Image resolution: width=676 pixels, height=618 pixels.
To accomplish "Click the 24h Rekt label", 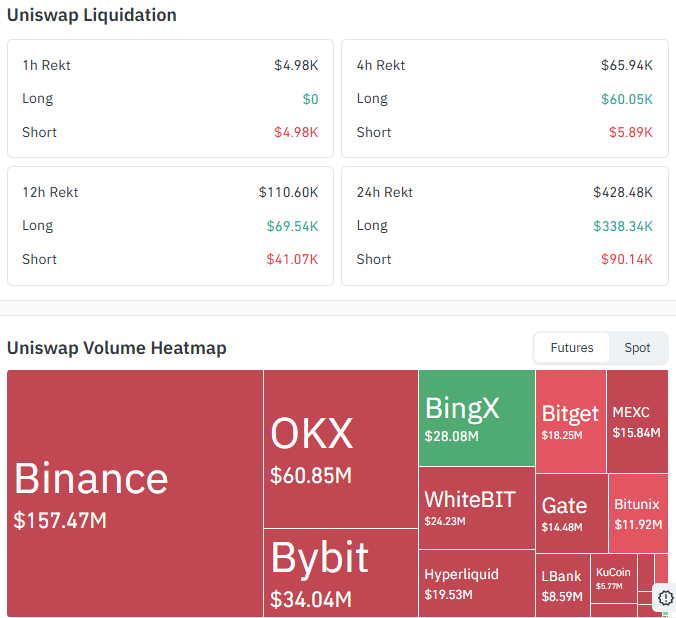I will (385, 192).
